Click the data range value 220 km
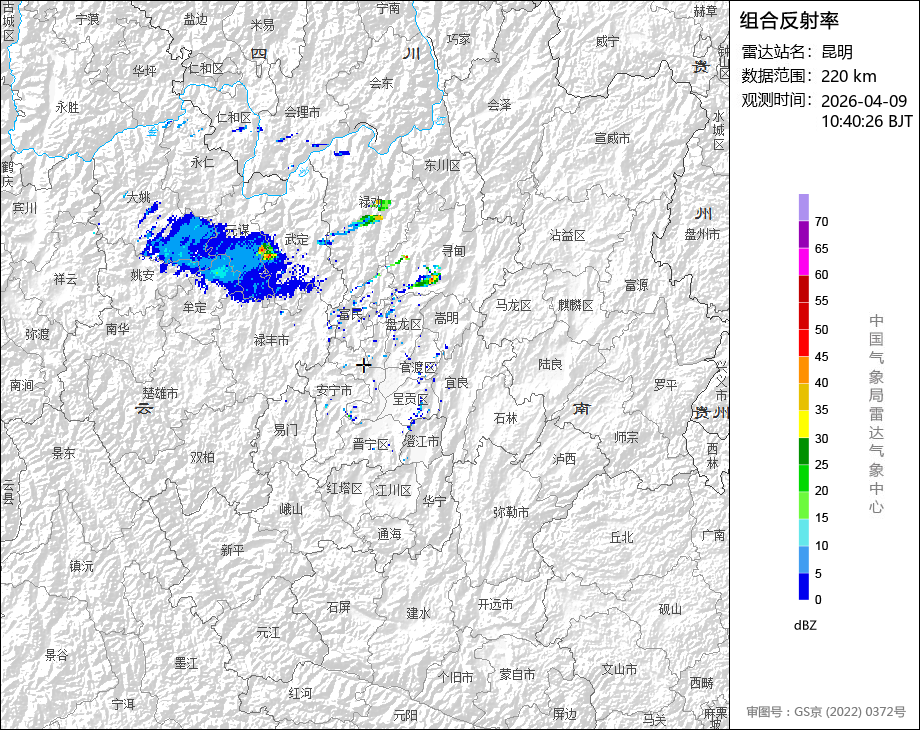The image size is (920, 730). (848, 76)
